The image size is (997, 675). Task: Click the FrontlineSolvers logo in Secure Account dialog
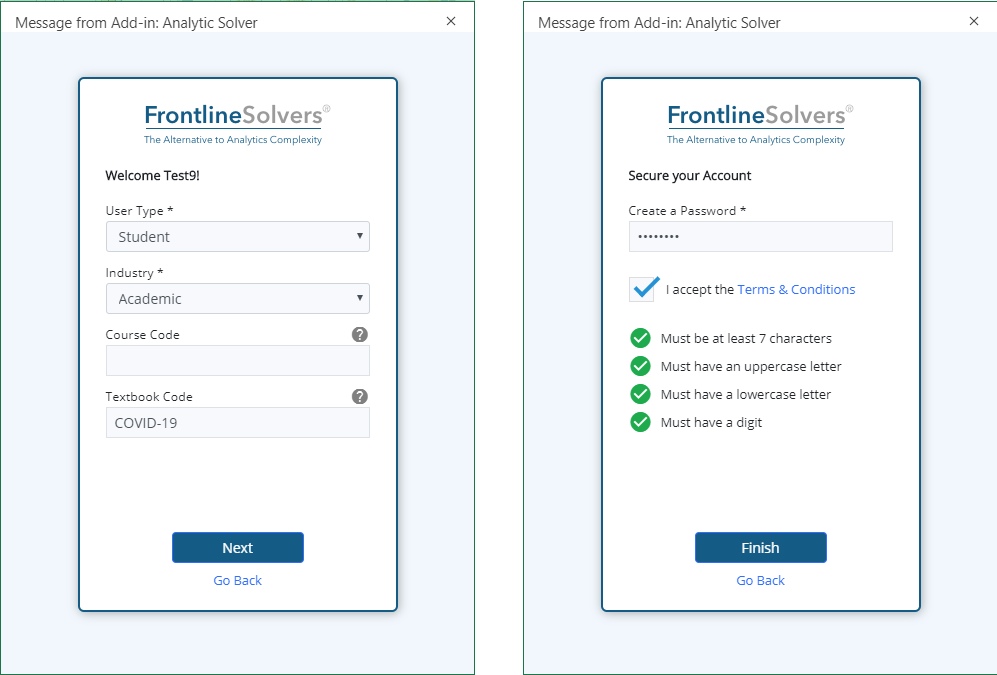coord(760,124)
